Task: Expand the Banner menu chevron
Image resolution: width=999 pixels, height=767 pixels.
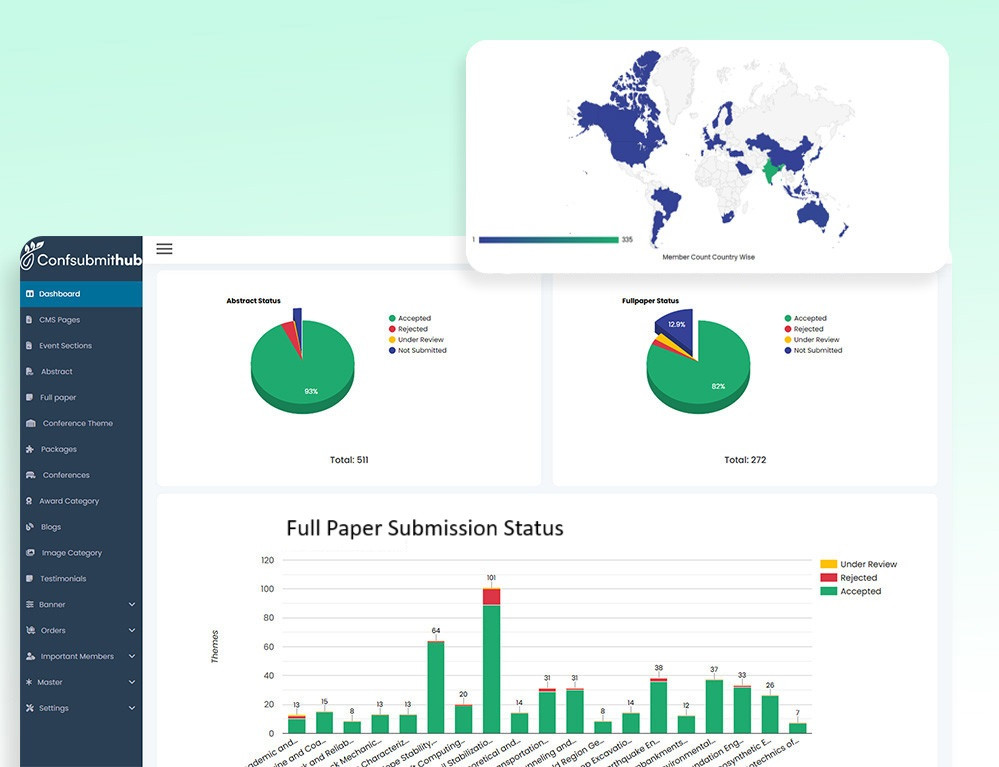Action: tap(132, 605)
